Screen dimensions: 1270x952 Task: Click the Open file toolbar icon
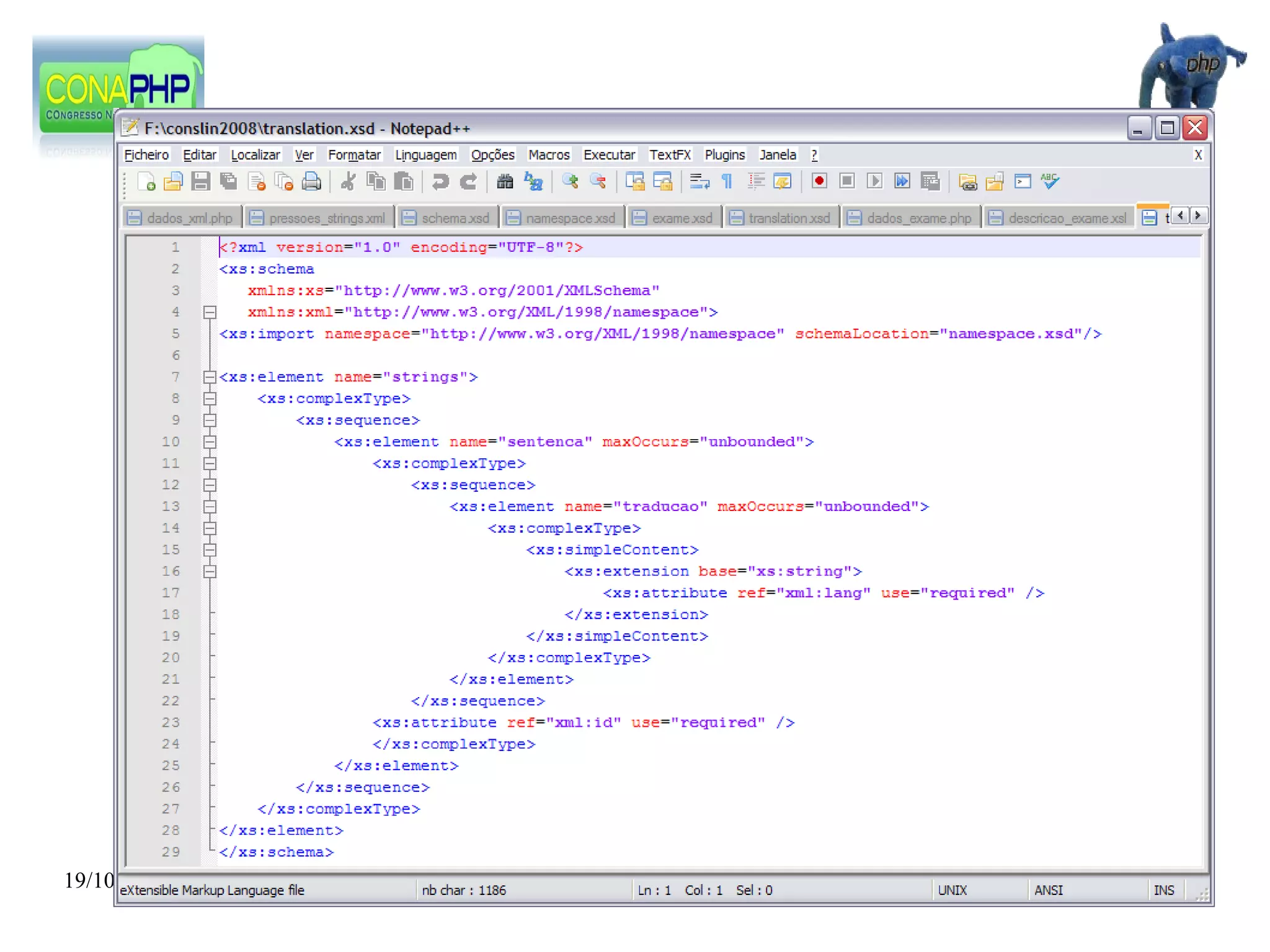[174, 182]
